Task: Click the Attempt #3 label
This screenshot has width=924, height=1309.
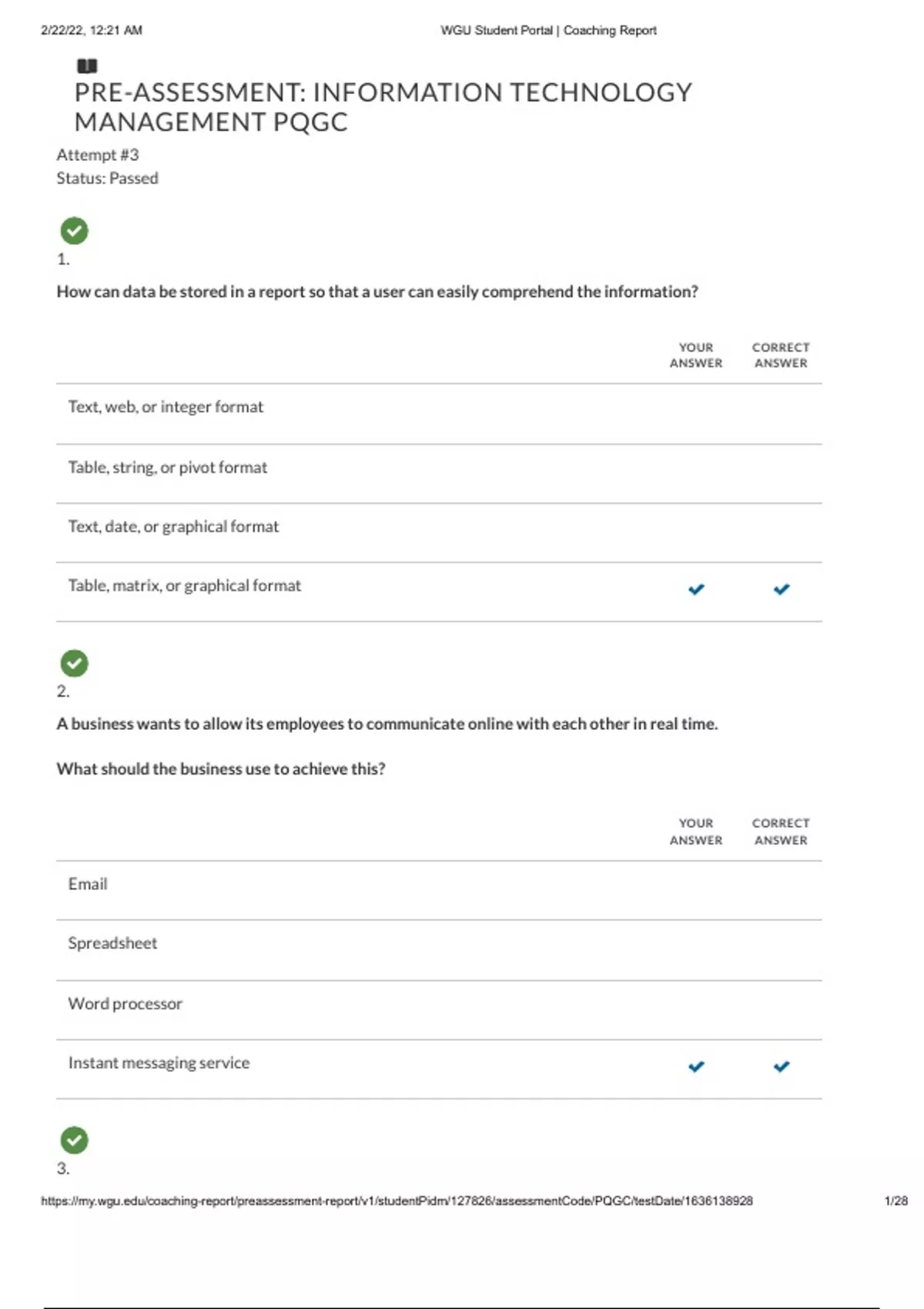Action: (x=98, y=155)
